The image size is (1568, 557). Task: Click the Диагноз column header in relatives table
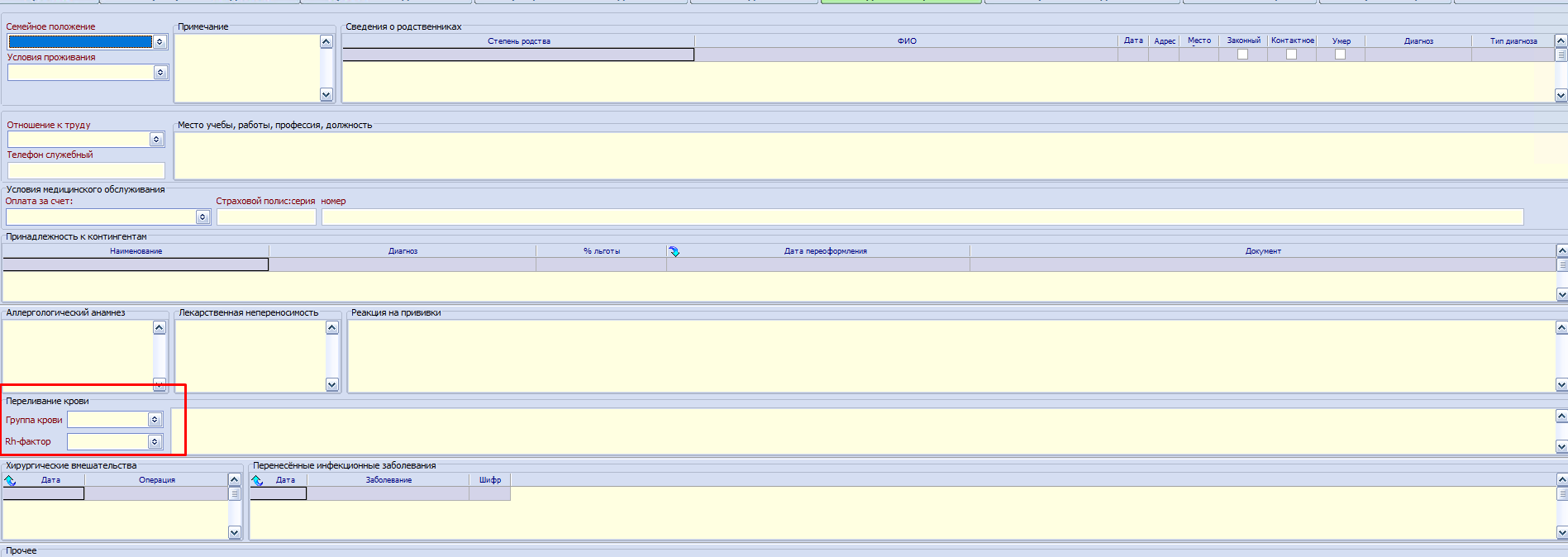1418,40
